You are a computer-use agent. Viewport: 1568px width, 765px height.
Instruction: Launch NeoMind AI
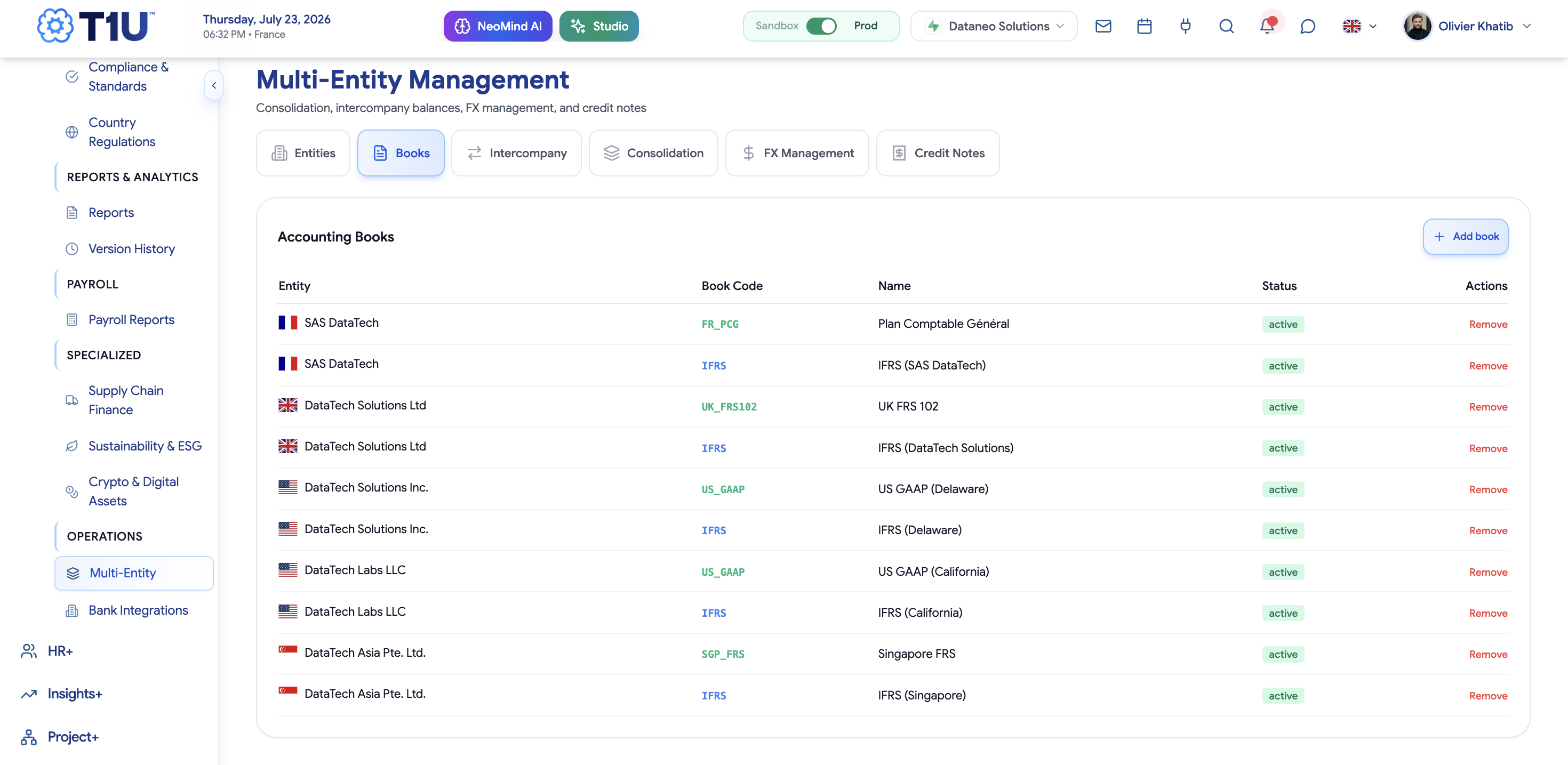click(x=497, y=26)
